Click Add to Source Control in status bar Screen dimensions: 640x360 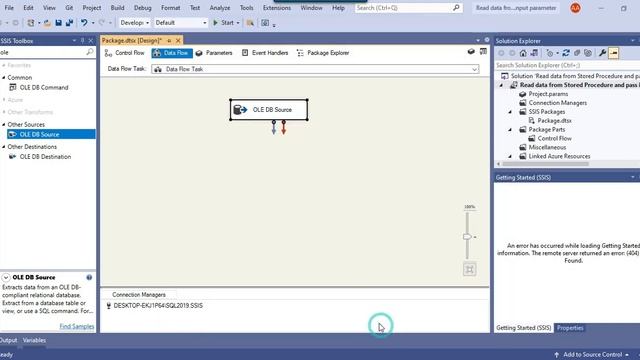592,355
